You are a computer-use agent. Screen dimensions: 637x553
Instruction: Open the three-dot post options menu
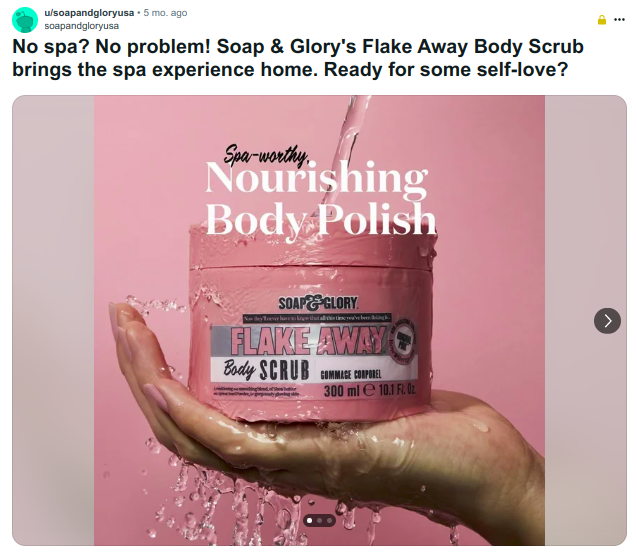coord(620,20)
